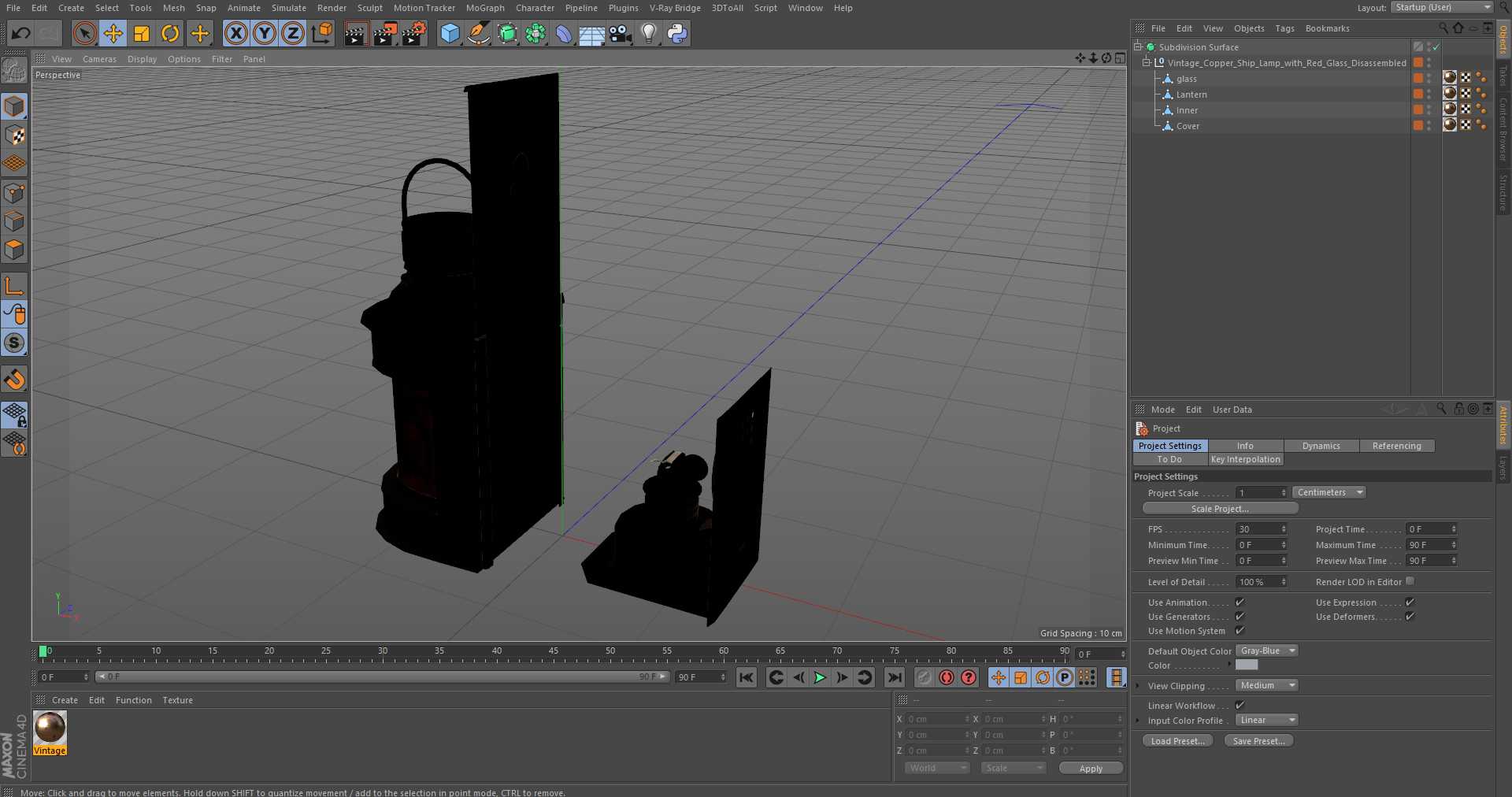Go to end of animation
Screen dimensions: 1512x797
point(895,677)
